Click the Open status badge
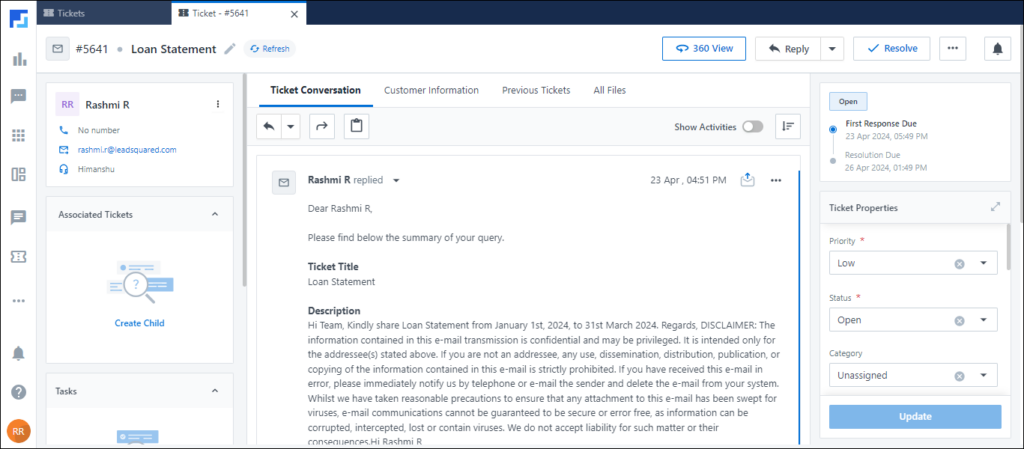 click(x=848, y=102)
